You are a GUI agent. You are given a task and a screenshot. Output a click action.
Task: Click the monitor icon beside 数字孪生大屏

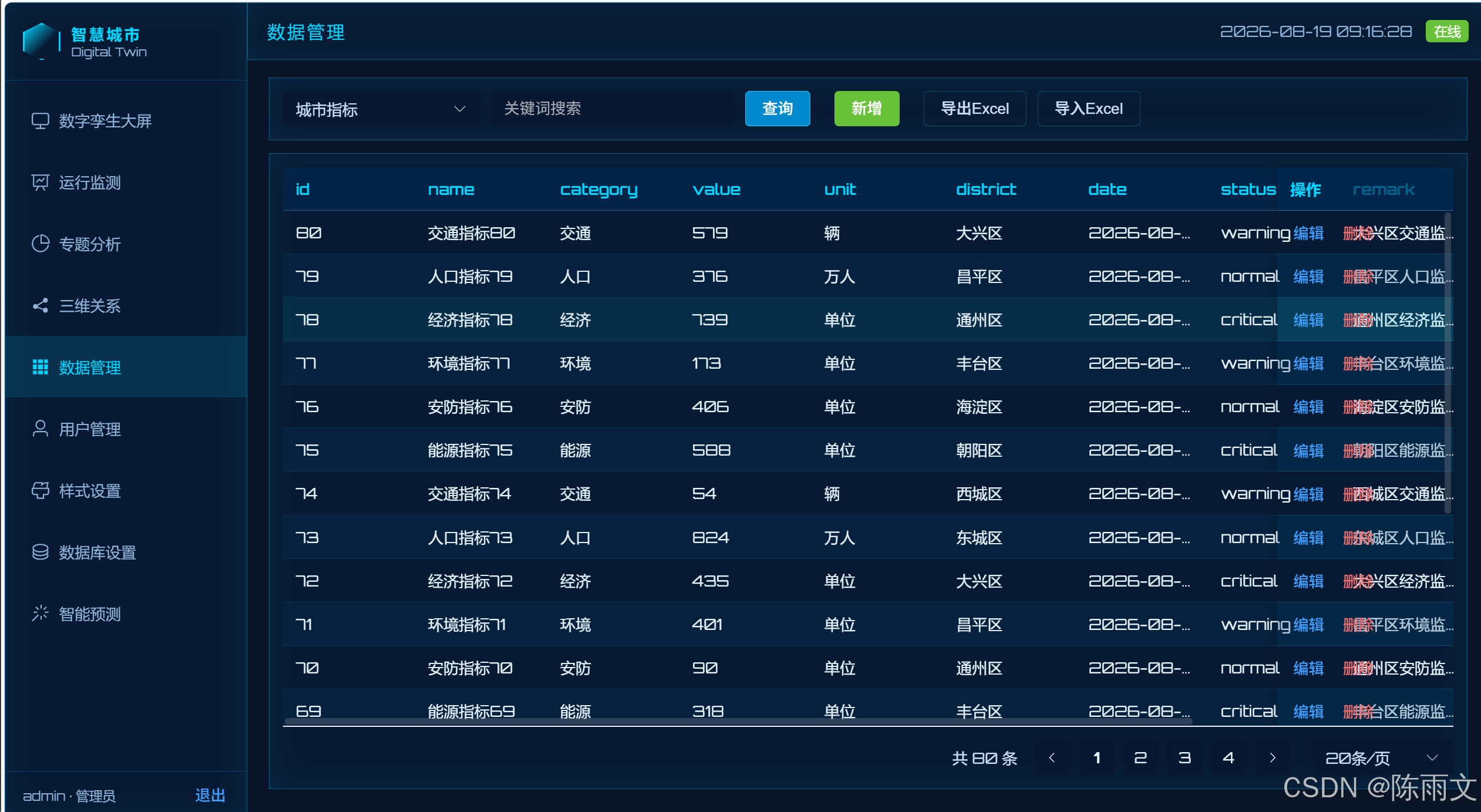40,121
